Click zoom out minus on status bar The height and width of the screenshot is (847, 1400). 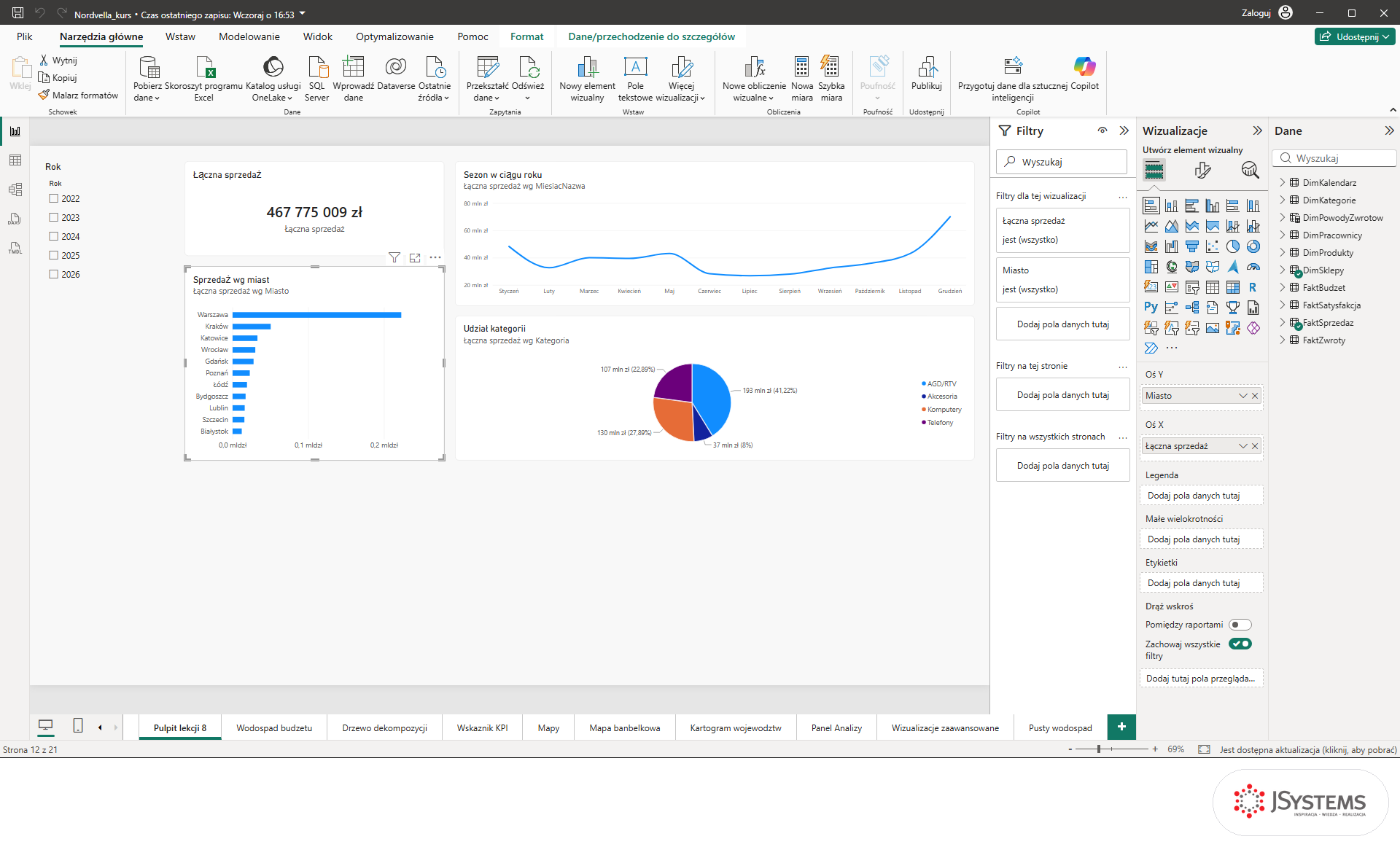tap(1070, 749)
